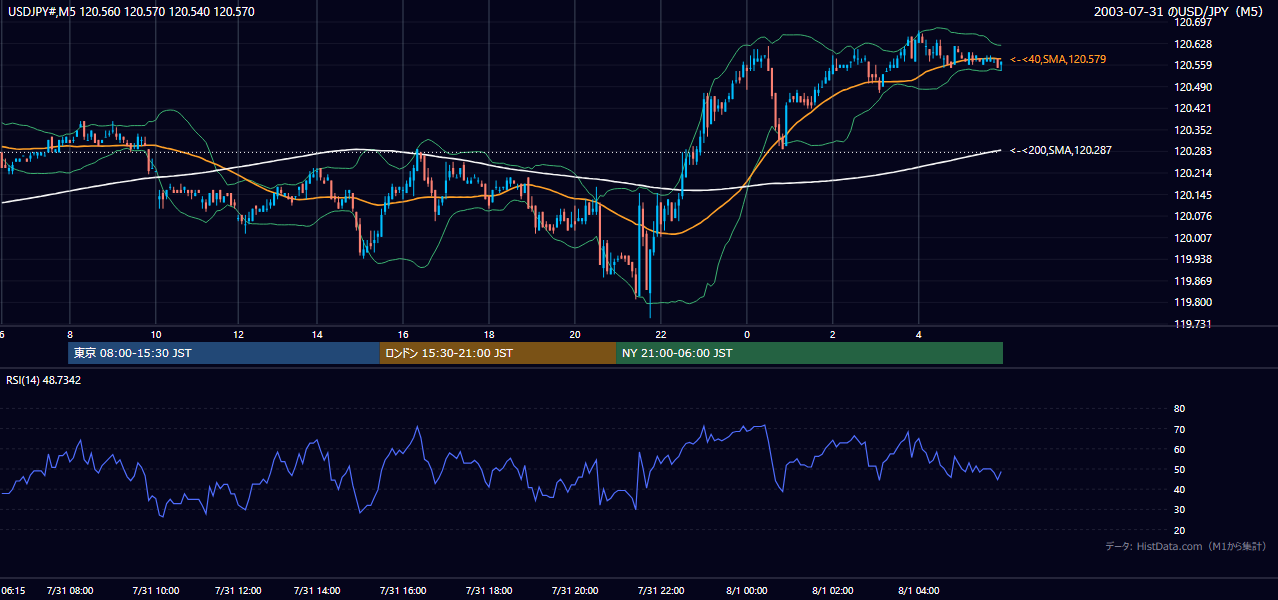
Task: Select the ロンドン 15:30-21:00 JST session bar
Action: click(498, 353)
